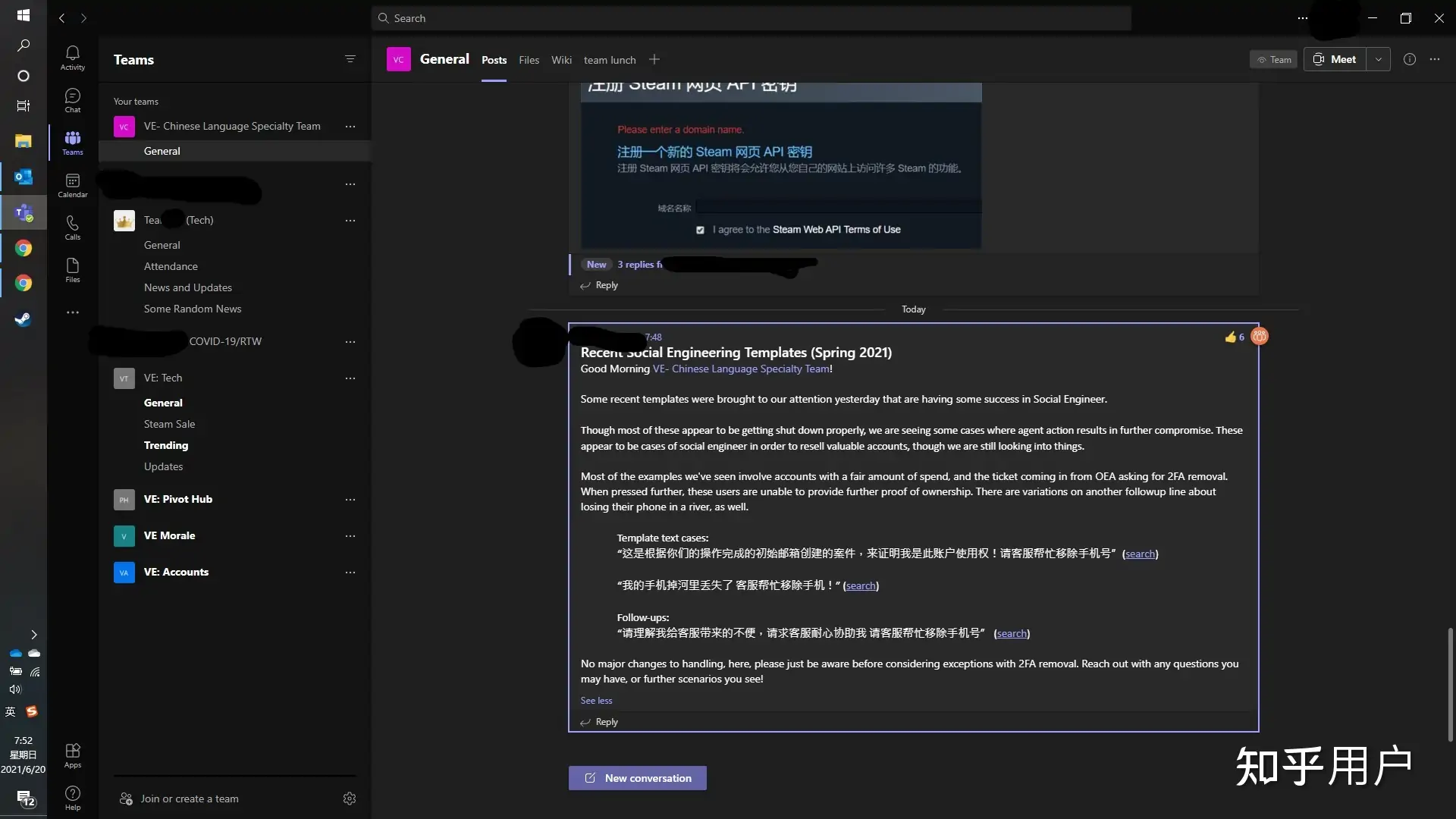Select the Trending channel

coord(166,445)
